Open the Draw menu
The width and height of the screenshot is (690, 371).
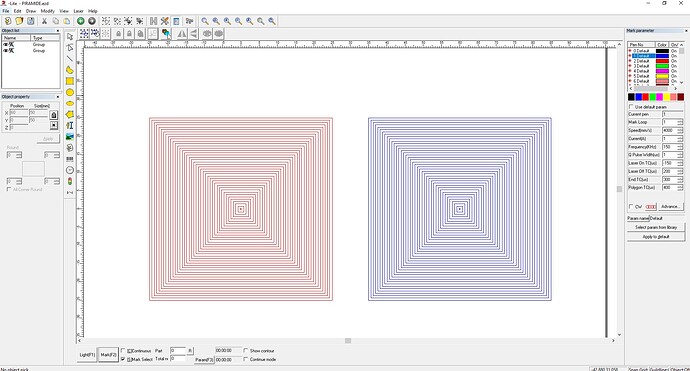point(31,11)
